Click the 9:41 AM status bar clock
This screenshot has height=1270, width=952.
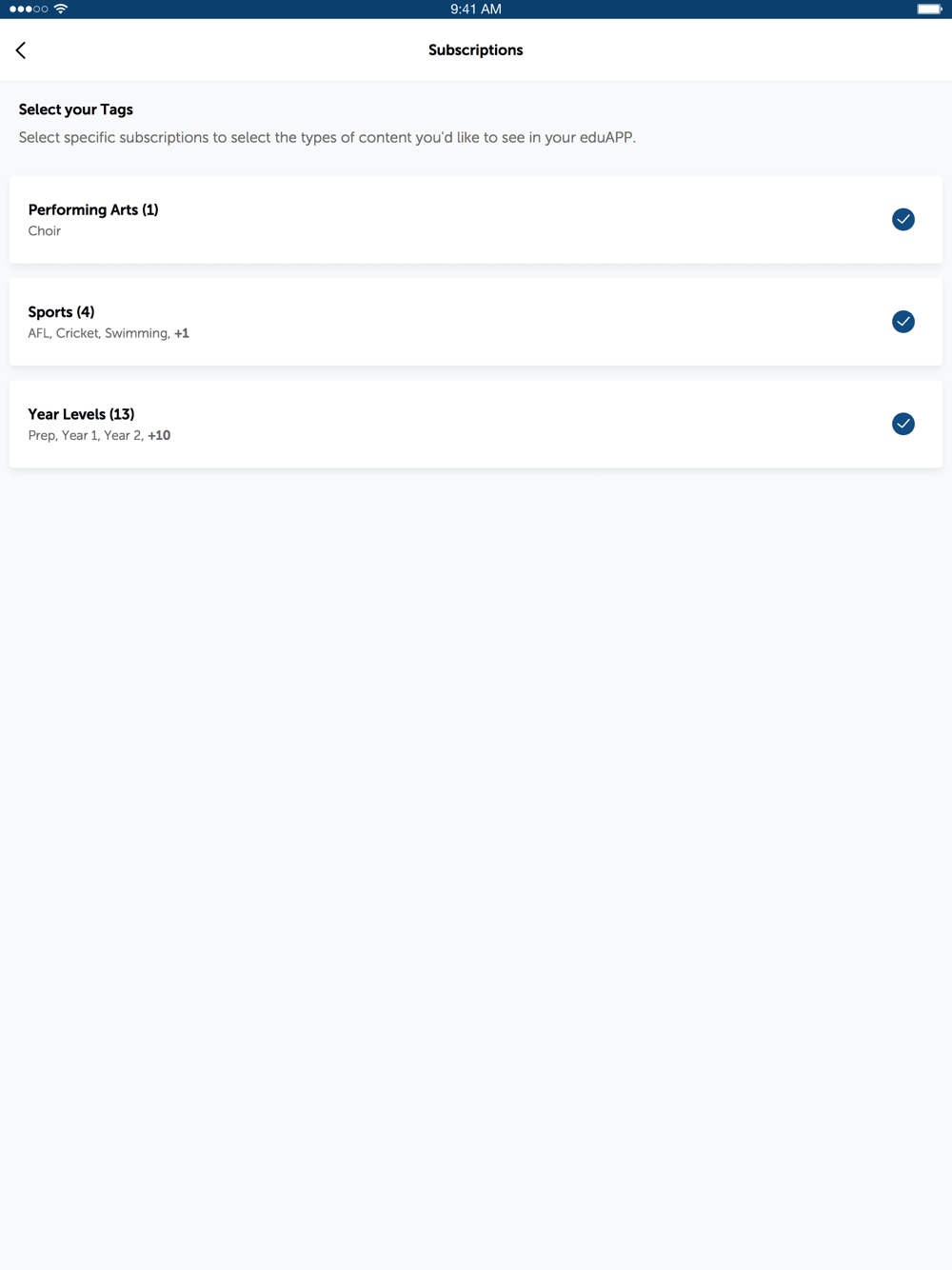click(x=475, y=10)
